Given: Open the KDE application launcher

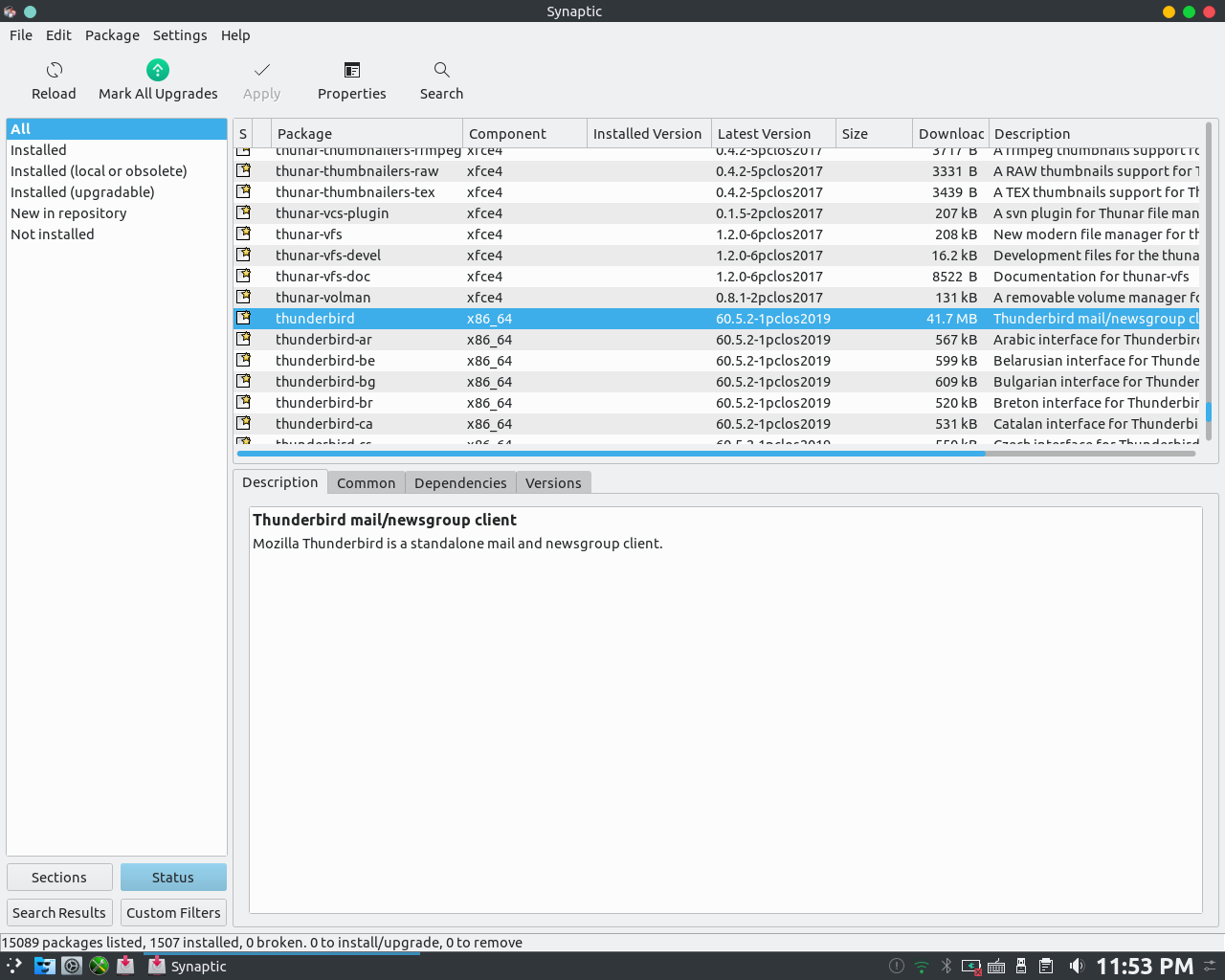Looking at the screenshot, I should point(14,966).
